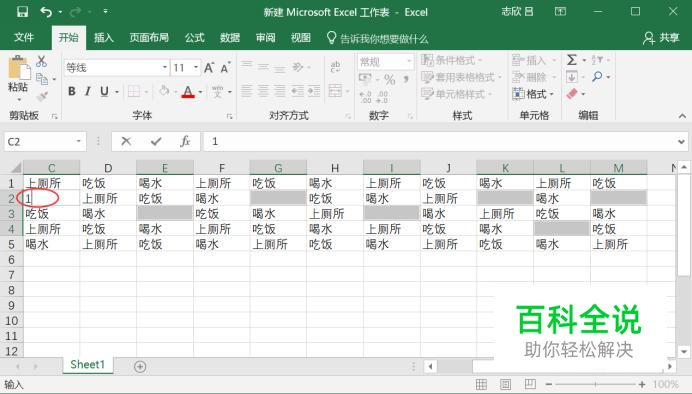The height and width of the screenshot is (394, 692).
Task: Switch to Normal view icon
Action: coord(481,384)
